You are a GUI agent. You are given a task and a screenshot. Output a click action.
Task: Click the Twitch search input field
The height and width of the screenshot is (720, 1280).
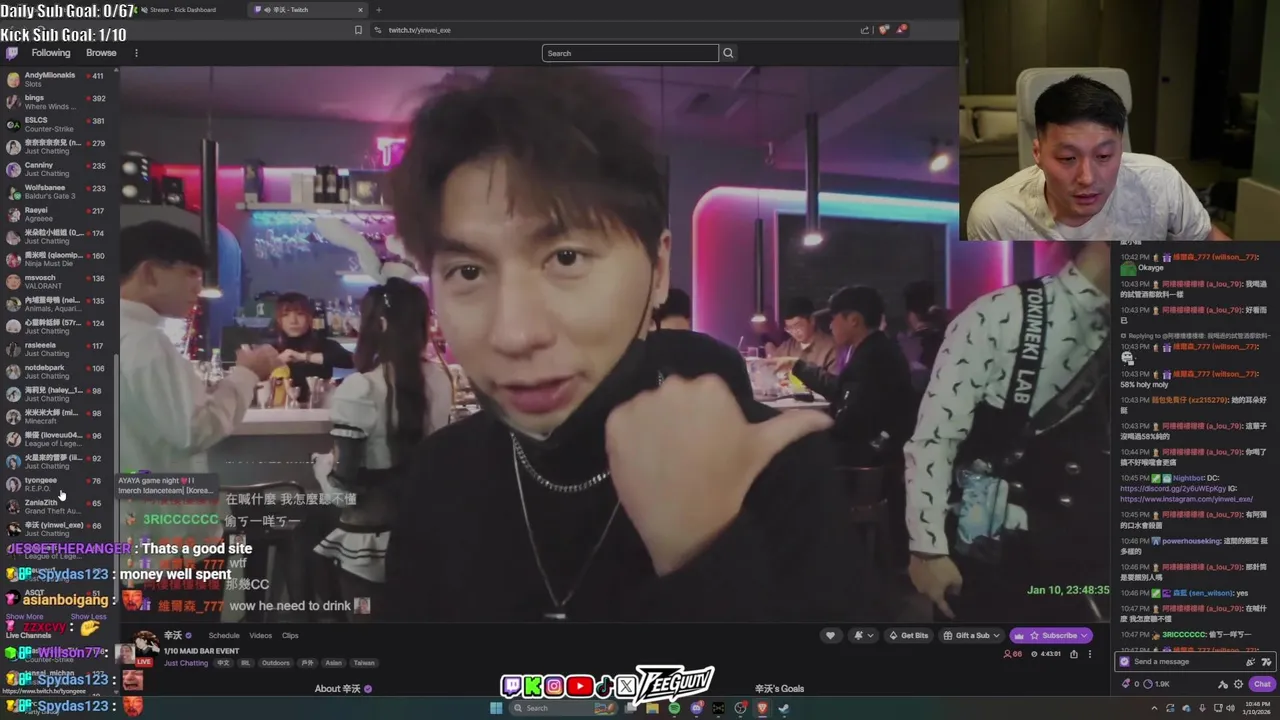point(630,53)
